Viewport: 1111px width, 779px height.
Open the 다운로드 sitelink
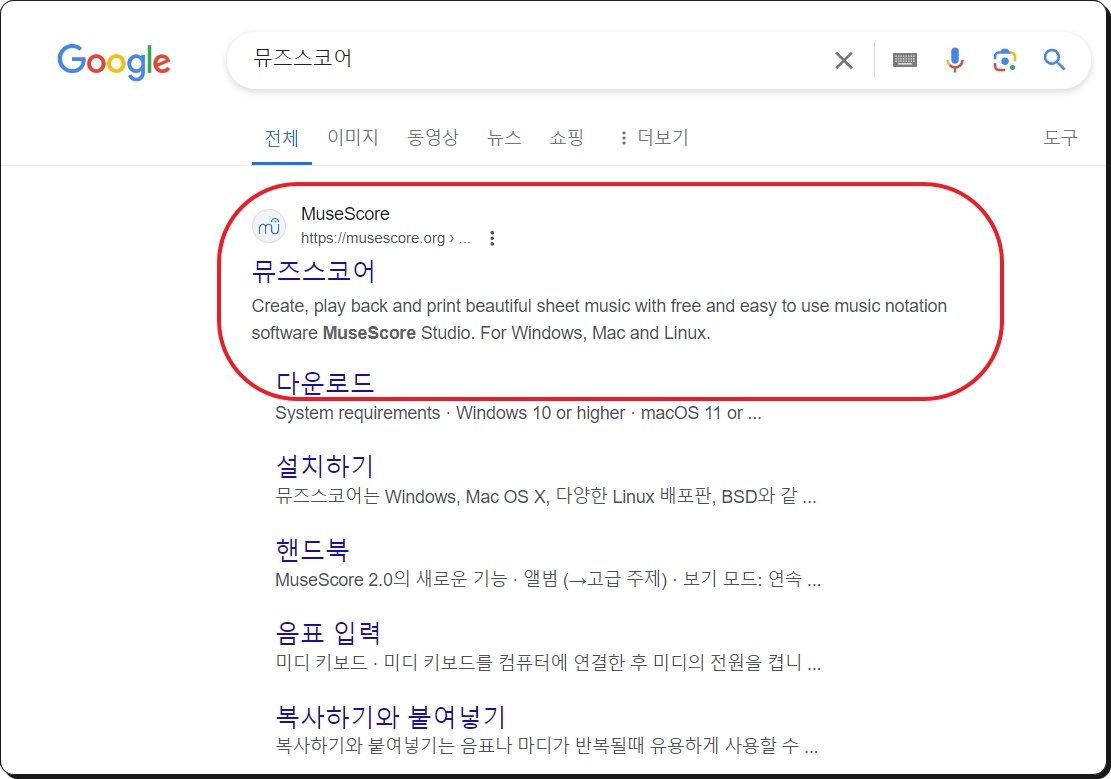click(x=325, y=383)
